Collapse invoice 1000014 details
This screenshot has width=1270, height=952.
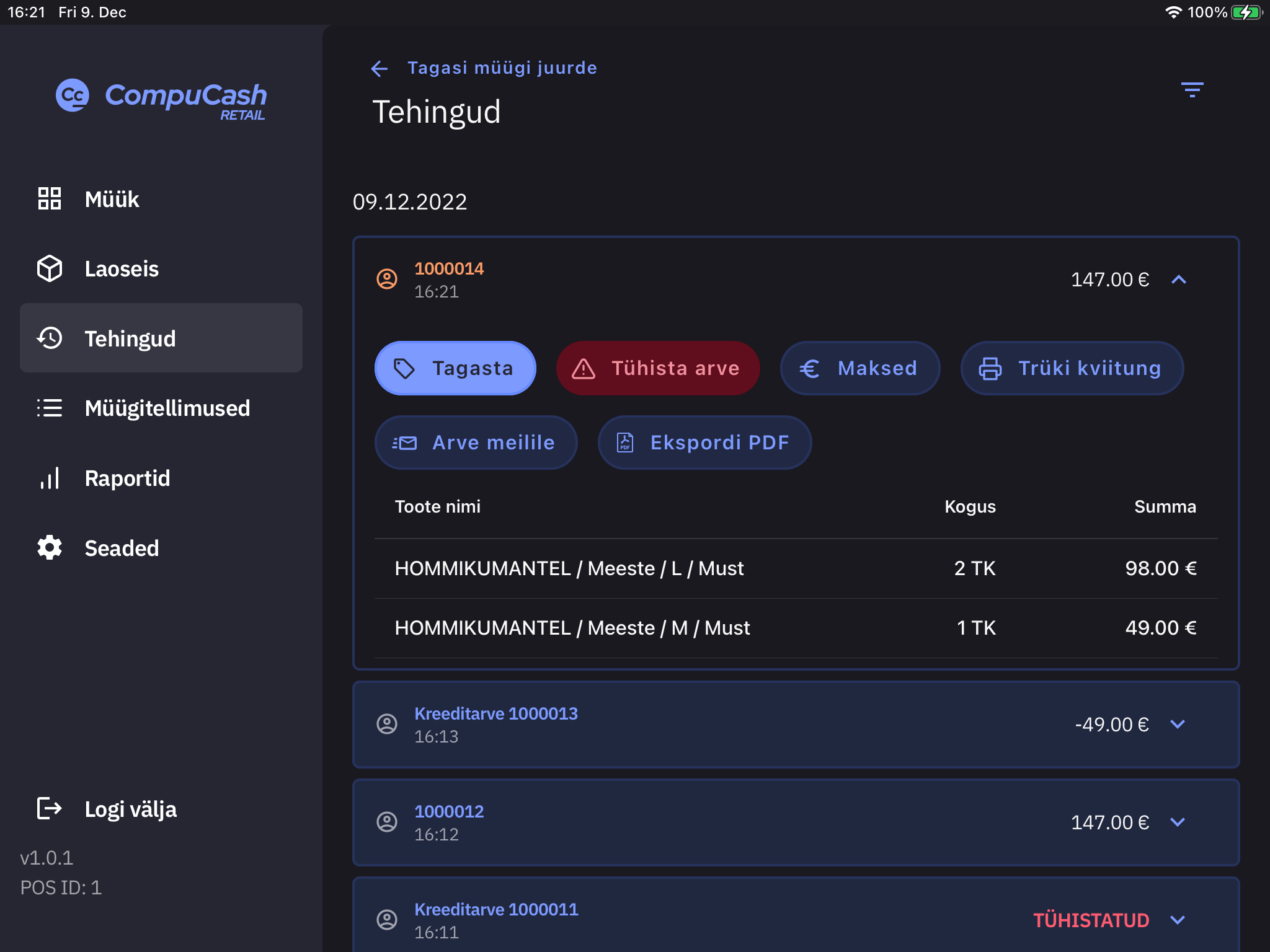tap(1178, 280)
